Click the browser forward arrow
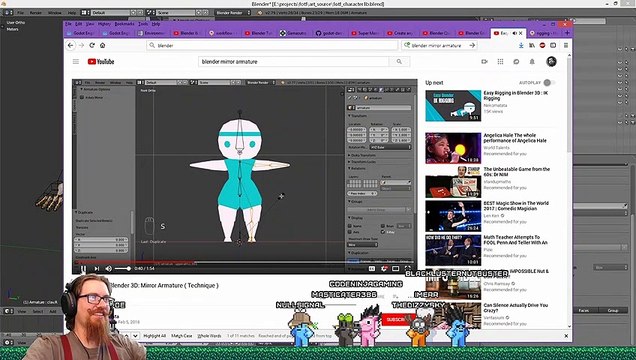Image resolution: width=636 pixels, height=360 pixels. pyautogui.click(x=82, y=45)
